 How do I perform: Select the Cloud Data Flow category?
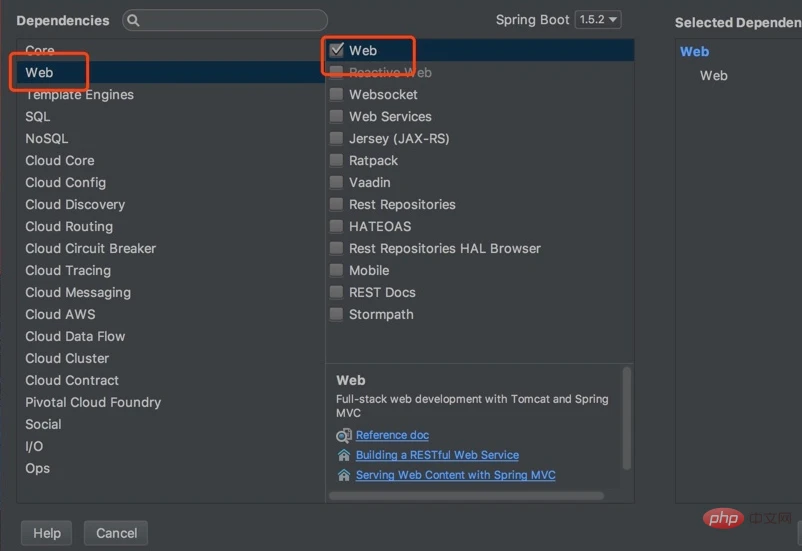[x=170, y=337]
